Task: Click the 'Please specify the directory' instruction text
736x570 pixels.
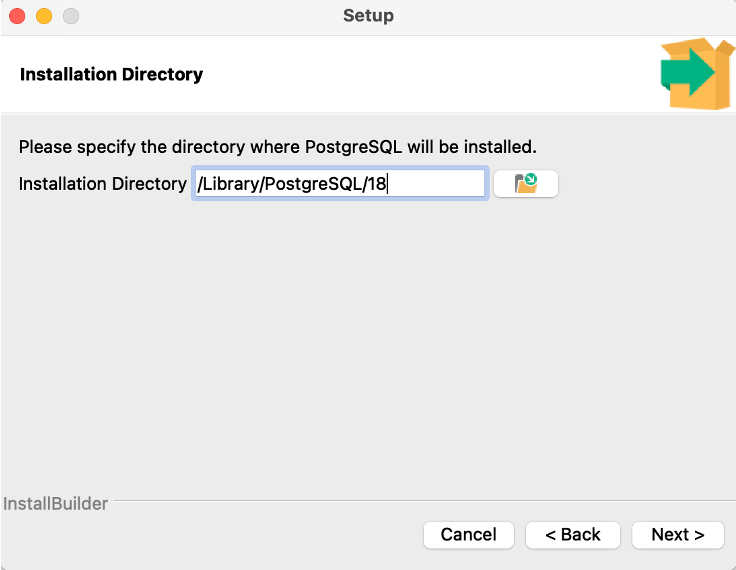Action: (277, 147)
